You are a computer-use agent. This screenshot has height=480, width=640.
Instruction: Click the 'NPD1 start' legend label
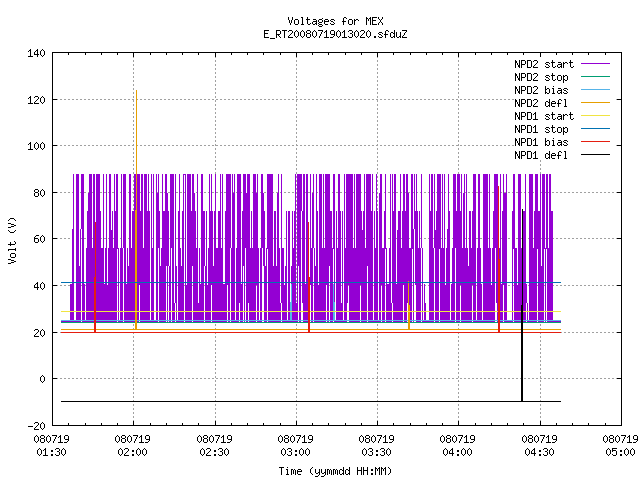click(544, 116)
